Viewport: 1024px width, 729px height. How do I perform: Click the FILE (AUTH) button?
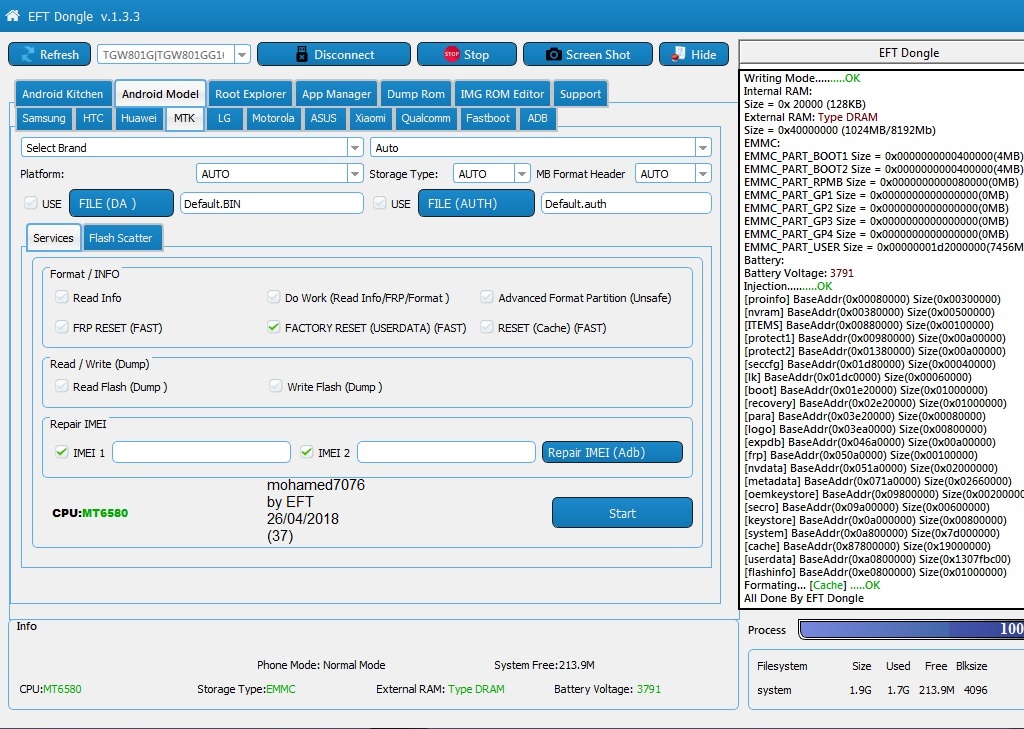point(476,203)
